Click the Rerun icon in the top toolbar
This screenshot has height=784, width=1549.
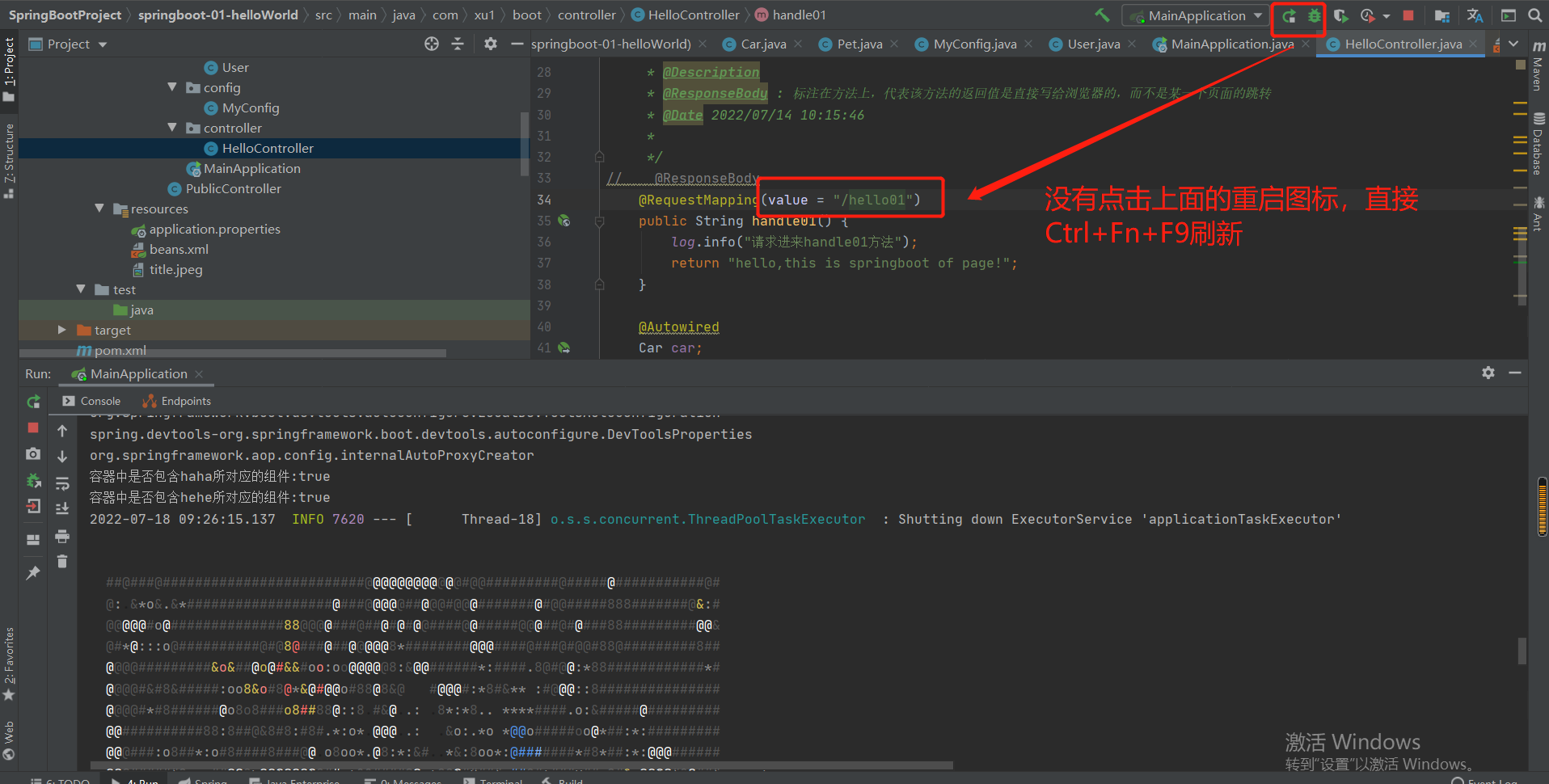click(1289, 15)
